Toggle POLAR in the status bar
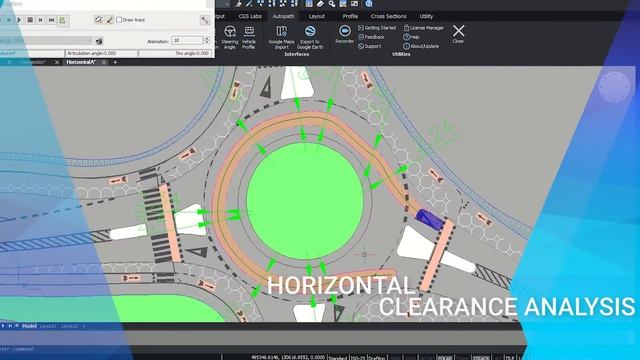640x360 pixels. (x=444, y=358)
